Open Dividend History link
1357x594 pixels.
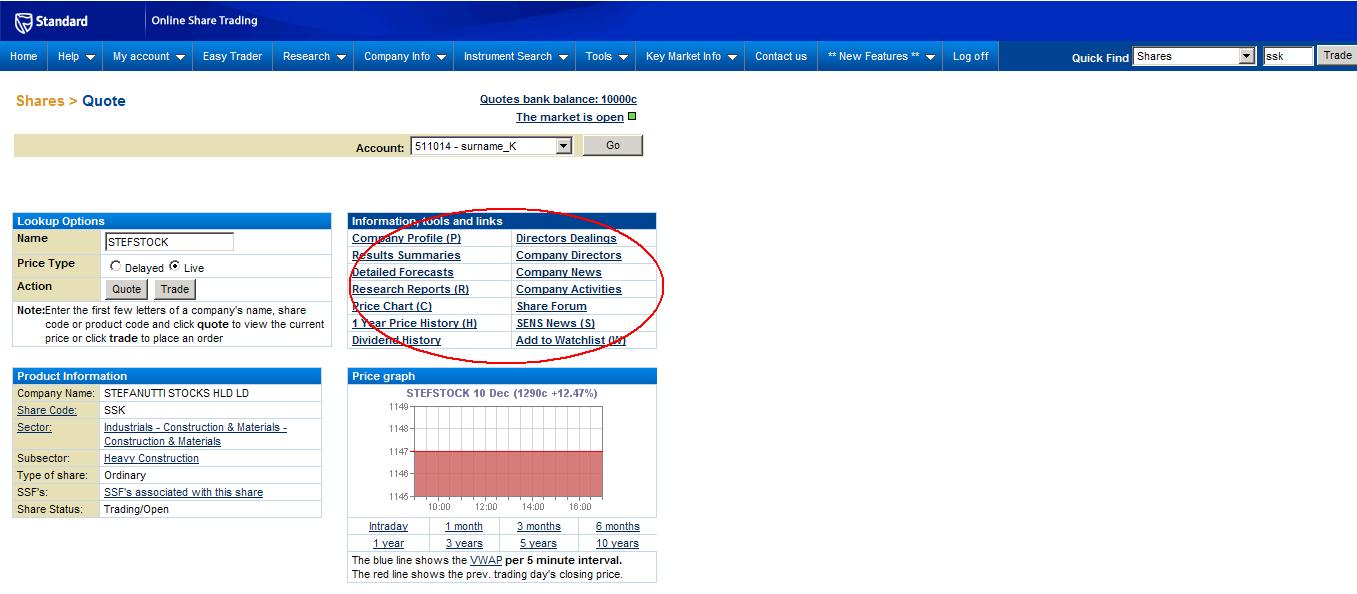pyautogui.click(x=396, y=340)
